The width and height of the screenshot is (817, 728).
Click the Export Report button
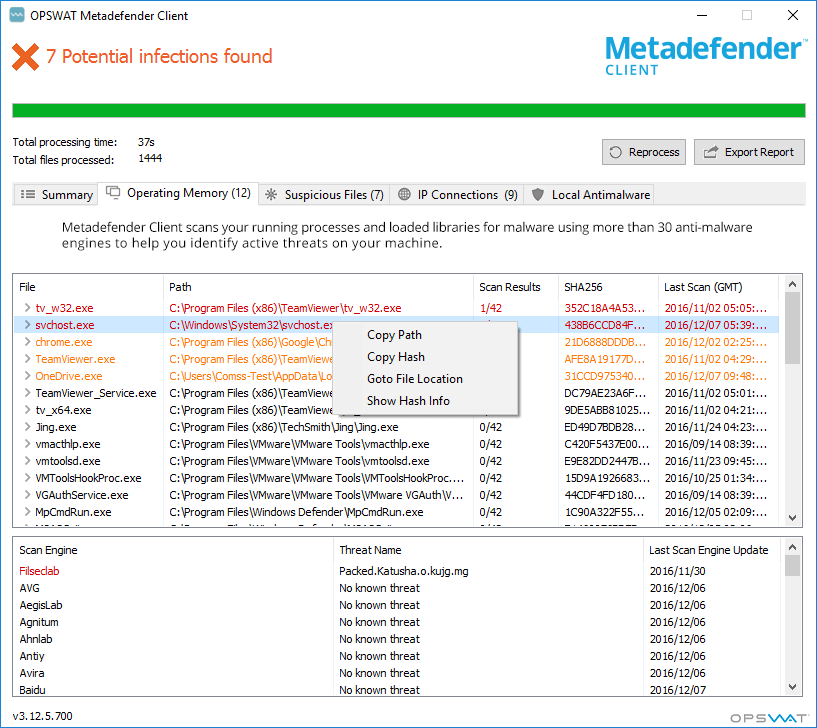pyautogui.click(x=749, y=152)
